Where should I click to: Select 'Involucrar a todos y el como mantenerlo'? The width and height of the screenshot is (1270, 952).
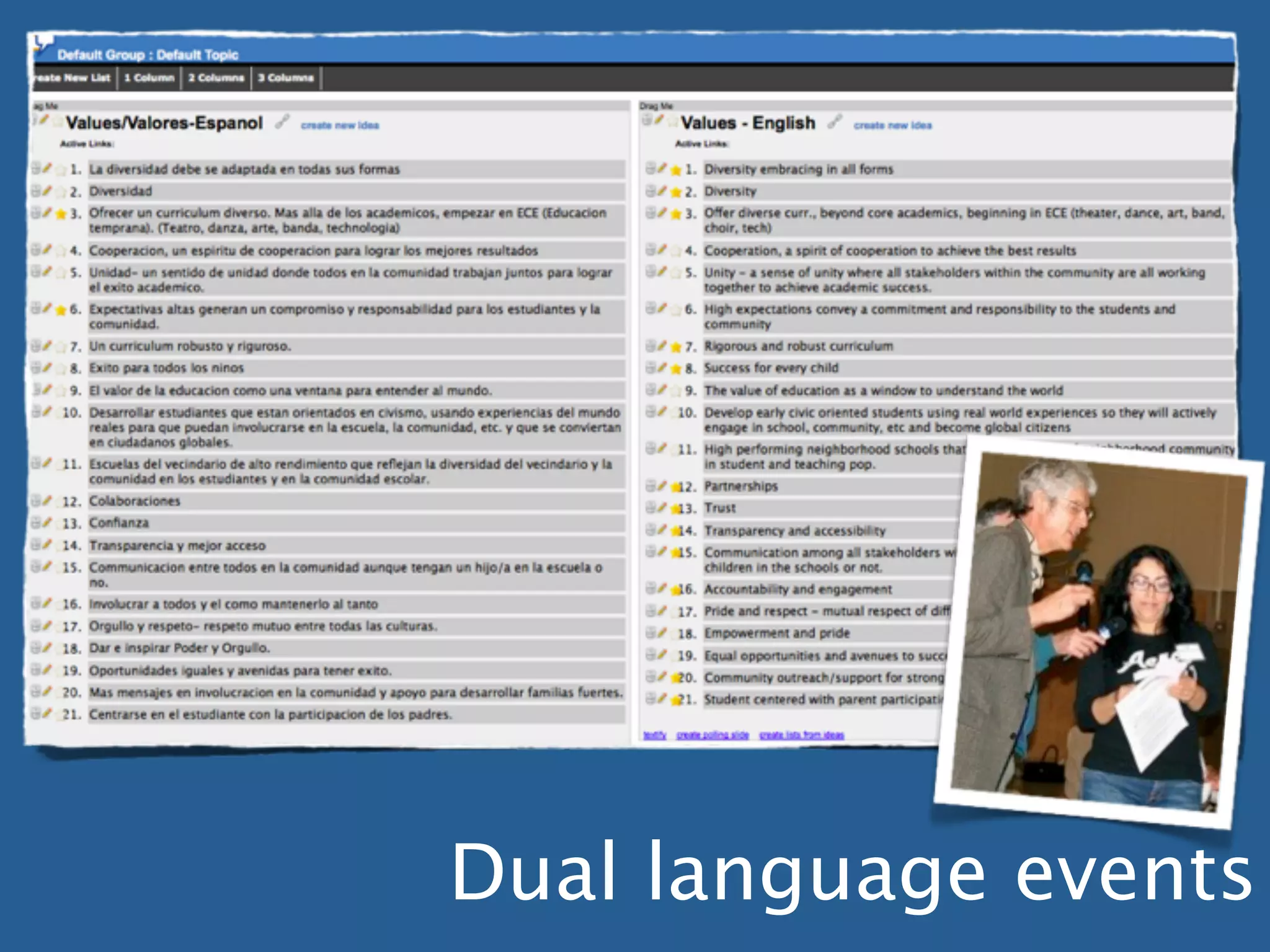[x=234, y=604]
